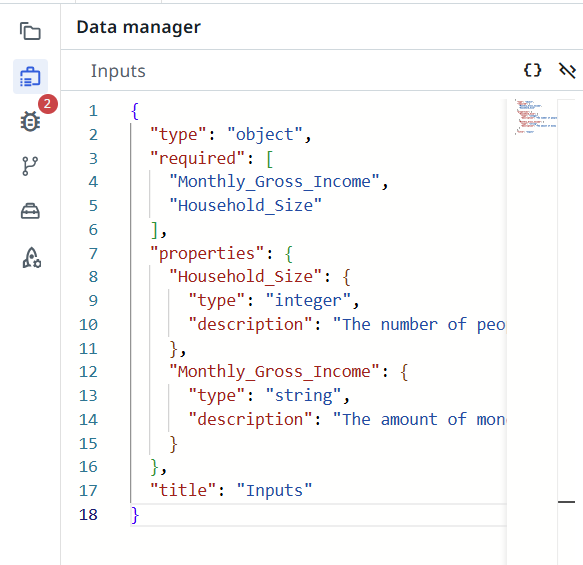Open the toolbox icon in sidebar
The image size is (583, 565).
click(30, 211)
